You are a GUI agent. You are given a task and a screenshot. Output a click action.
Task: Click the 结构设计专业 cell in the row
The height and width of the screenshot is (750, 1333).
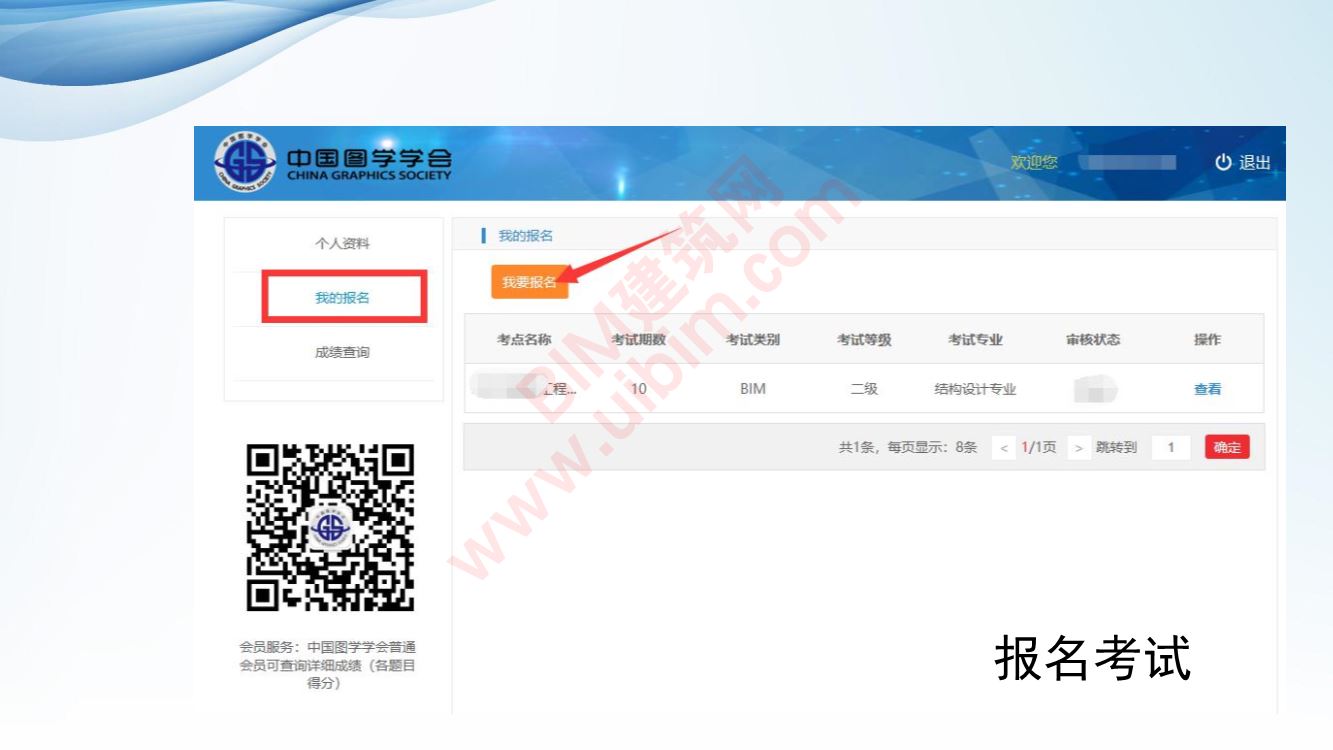pyautogui.click(x=975, y=390)
